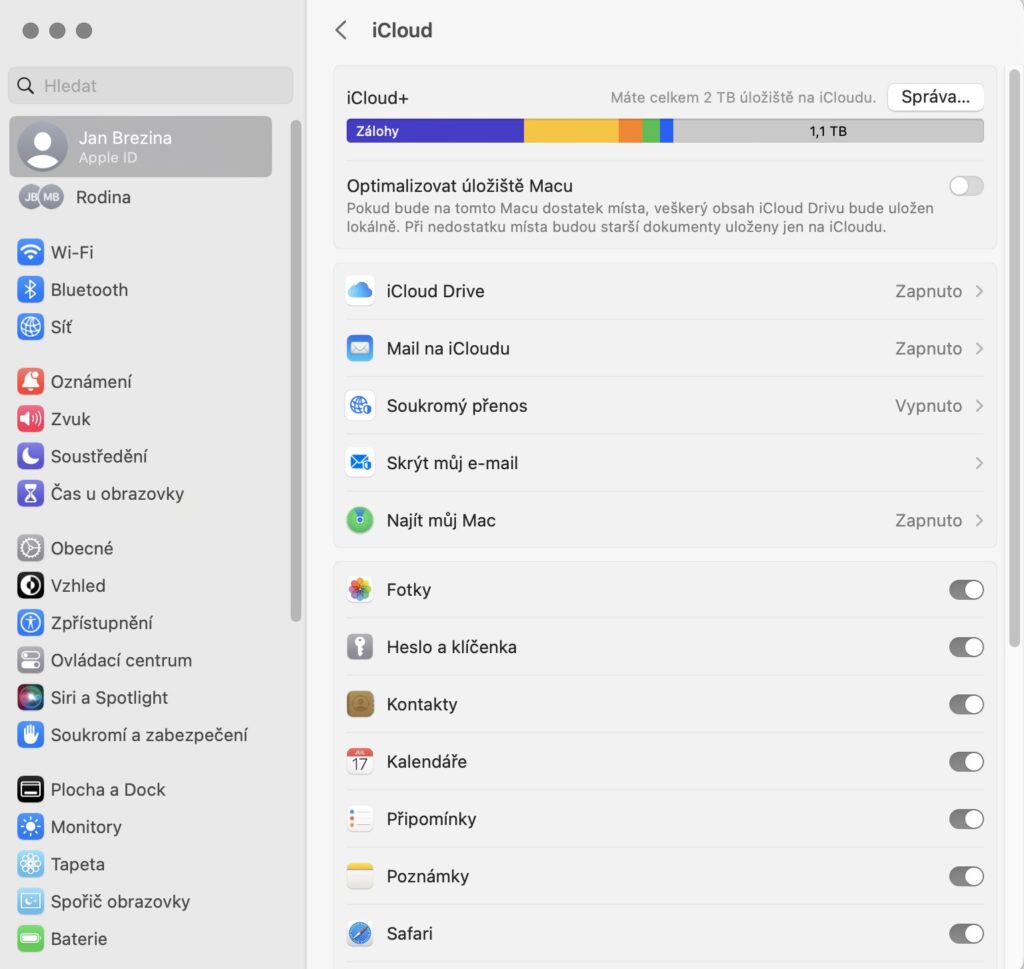Click the Mail na iCloudu envelope icon
Image resolution: width=1024 pixels, height=969 pixels.
360,348
